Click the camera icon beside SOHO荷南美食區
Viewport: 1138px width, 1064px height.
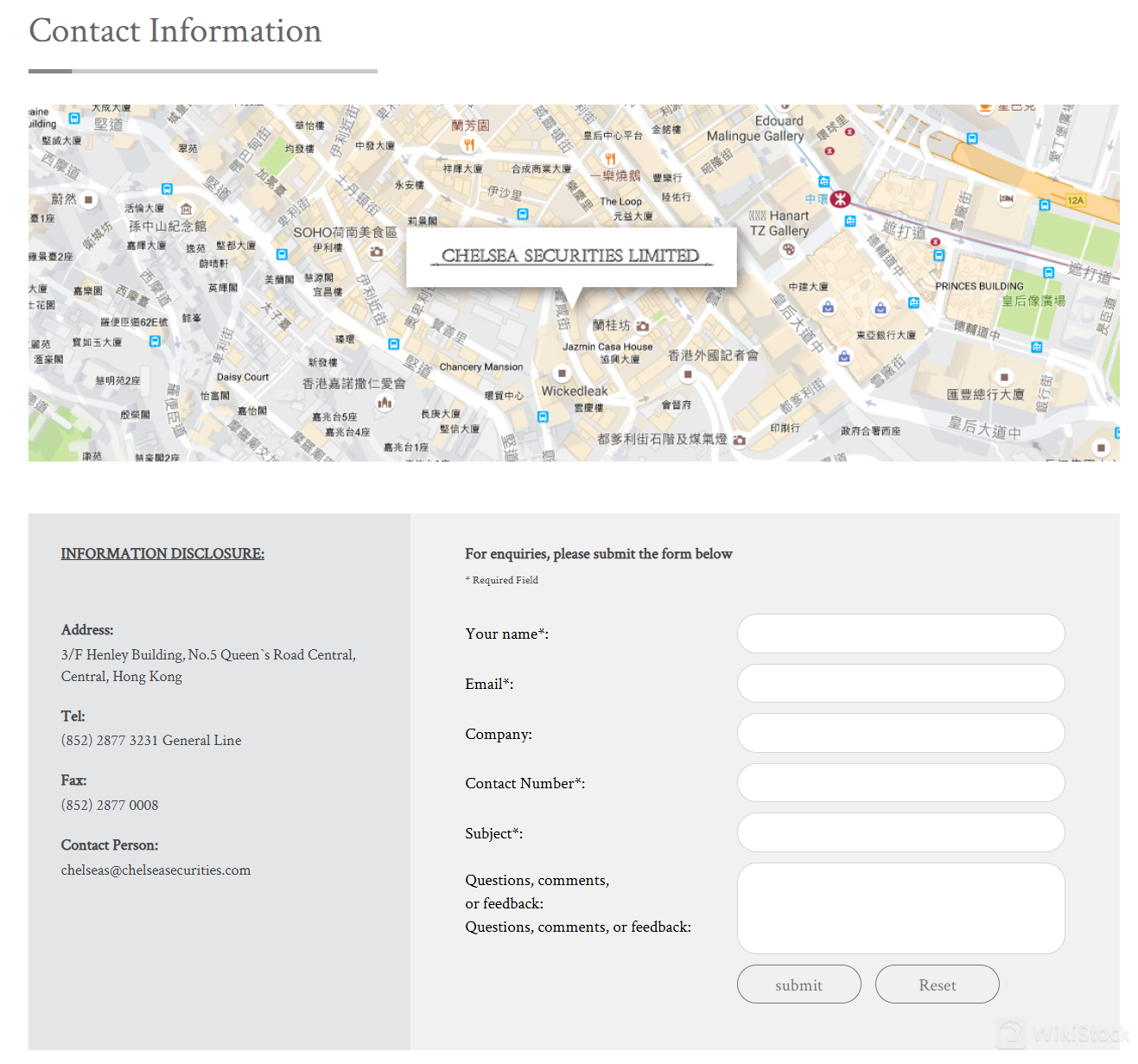pos(376,252)
